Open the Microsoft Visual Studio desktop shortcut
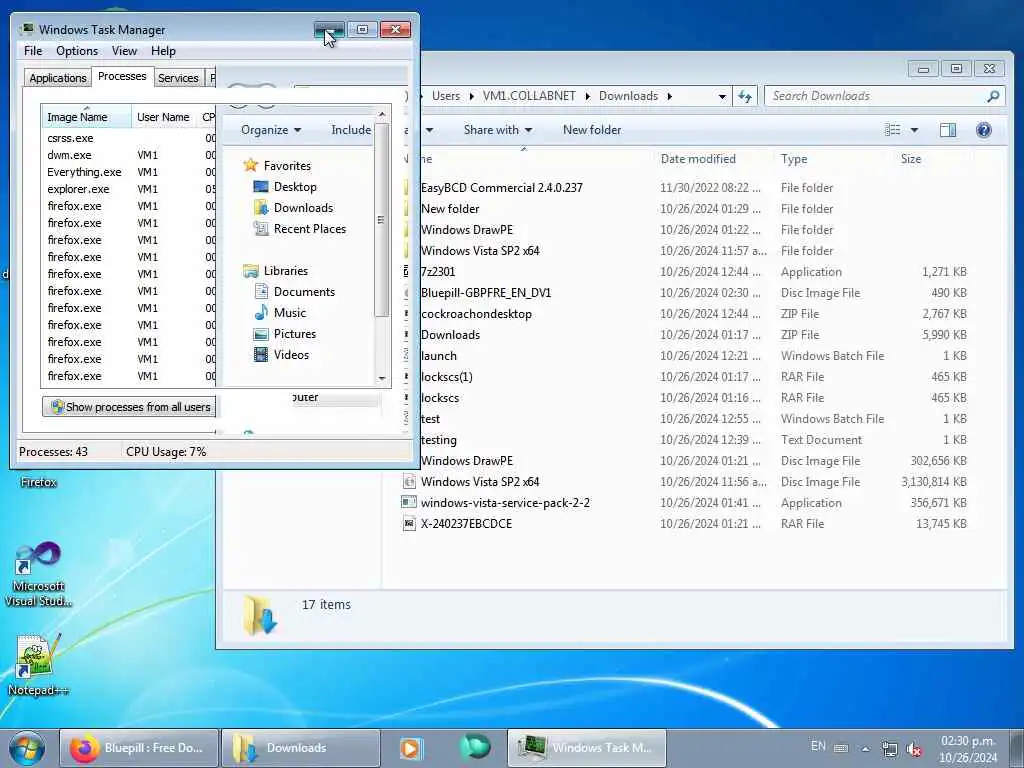This screenshot has width=1024, height=768. point(39,575)
